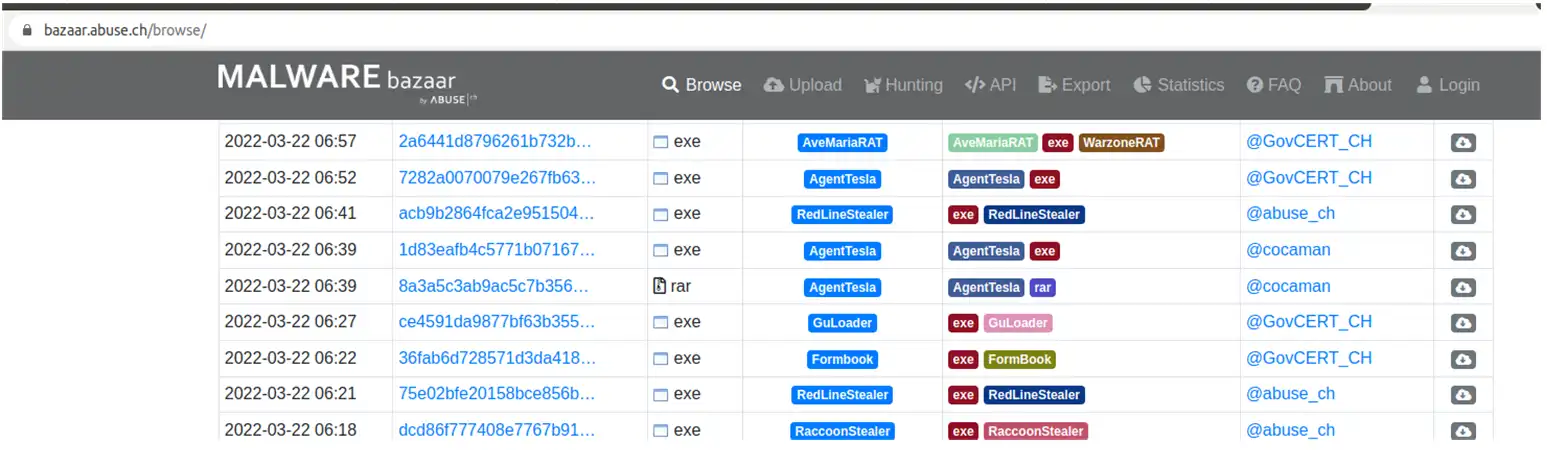Click the MALWARE bazaar logo
The image size is (1547, 450).
pos(348,82)
